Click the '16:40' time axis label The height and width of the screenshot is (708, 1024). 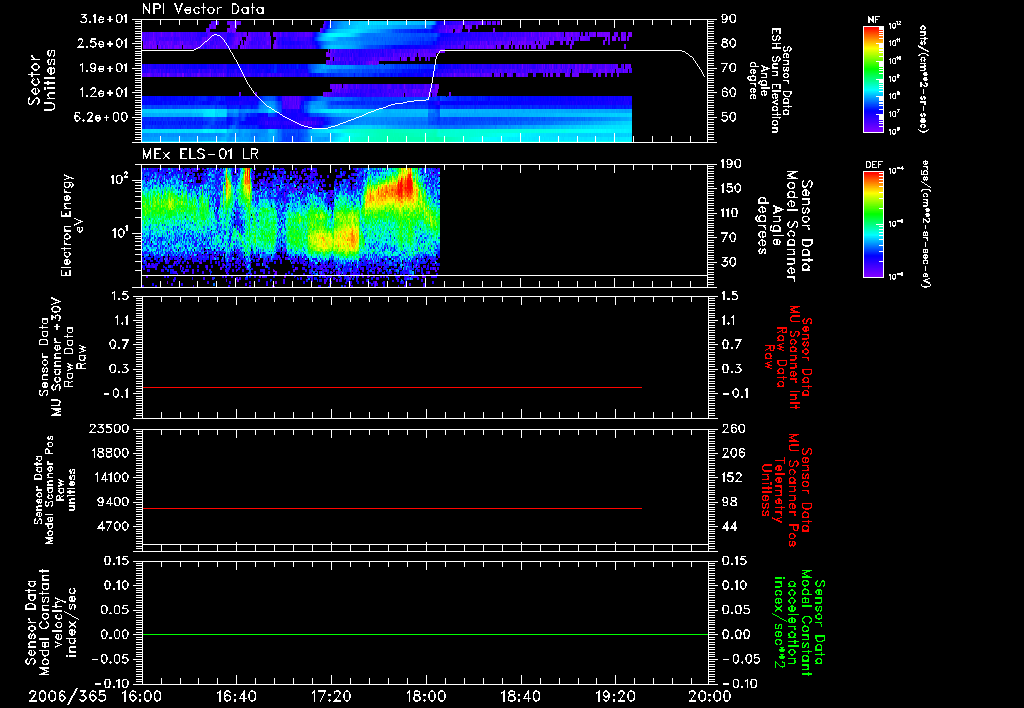[x=236, y=696]
